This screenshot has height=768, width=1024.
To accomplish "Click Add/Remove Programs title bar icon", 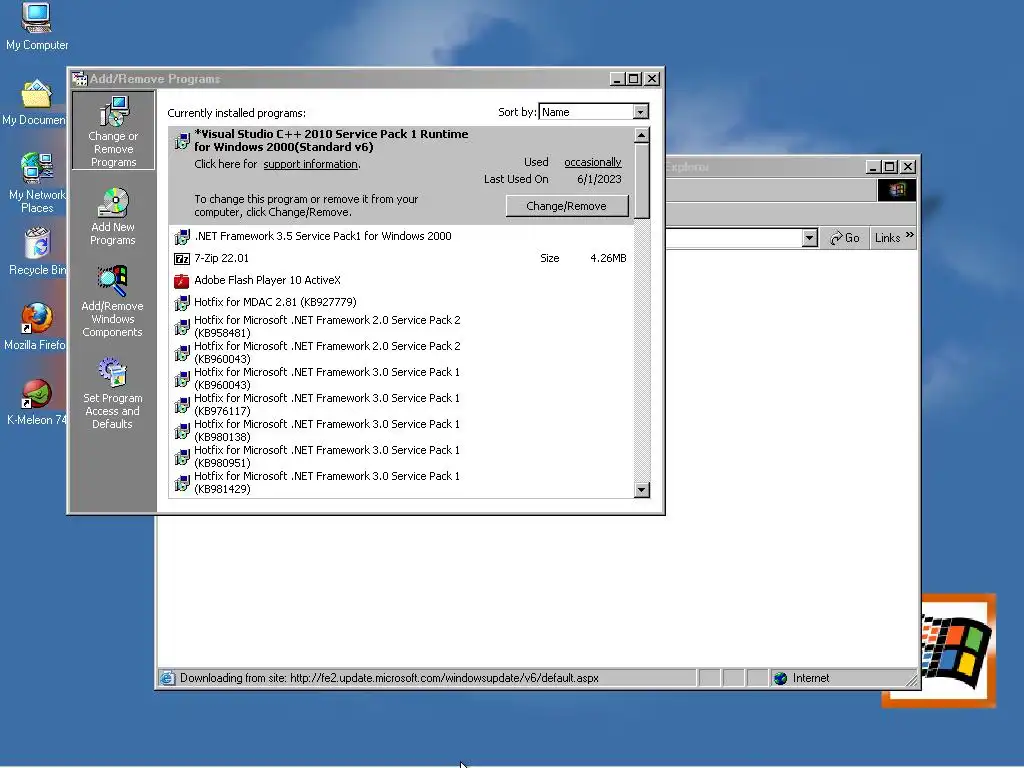I will (80, 79).
